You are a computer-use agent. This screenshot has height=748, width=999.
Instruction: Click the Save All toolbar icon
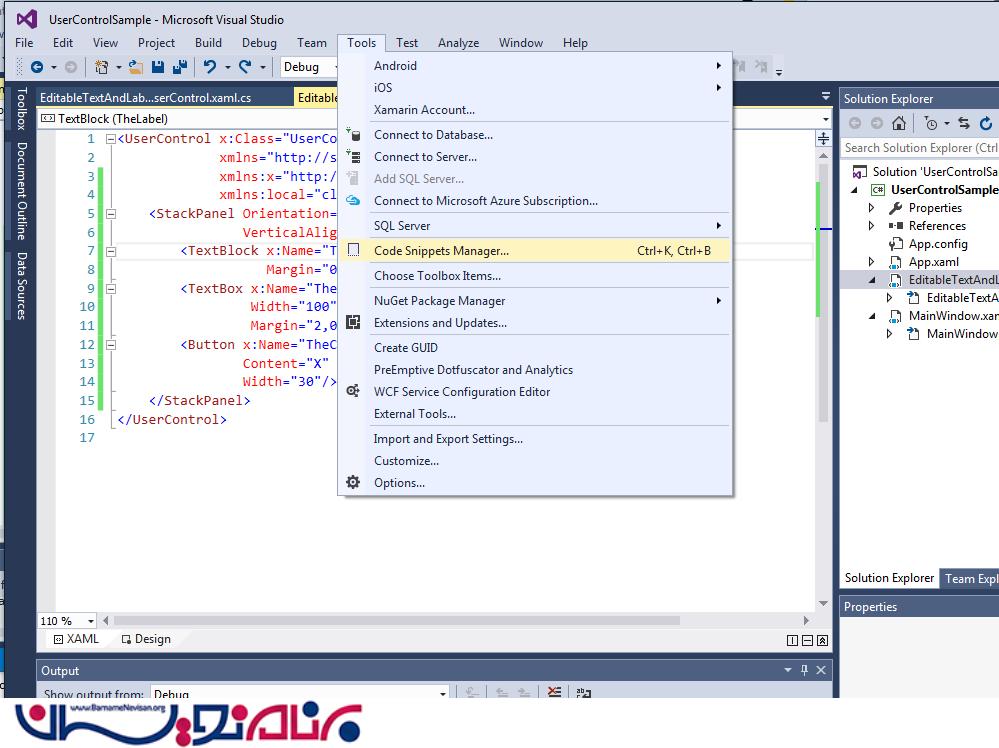coord(180,67)
